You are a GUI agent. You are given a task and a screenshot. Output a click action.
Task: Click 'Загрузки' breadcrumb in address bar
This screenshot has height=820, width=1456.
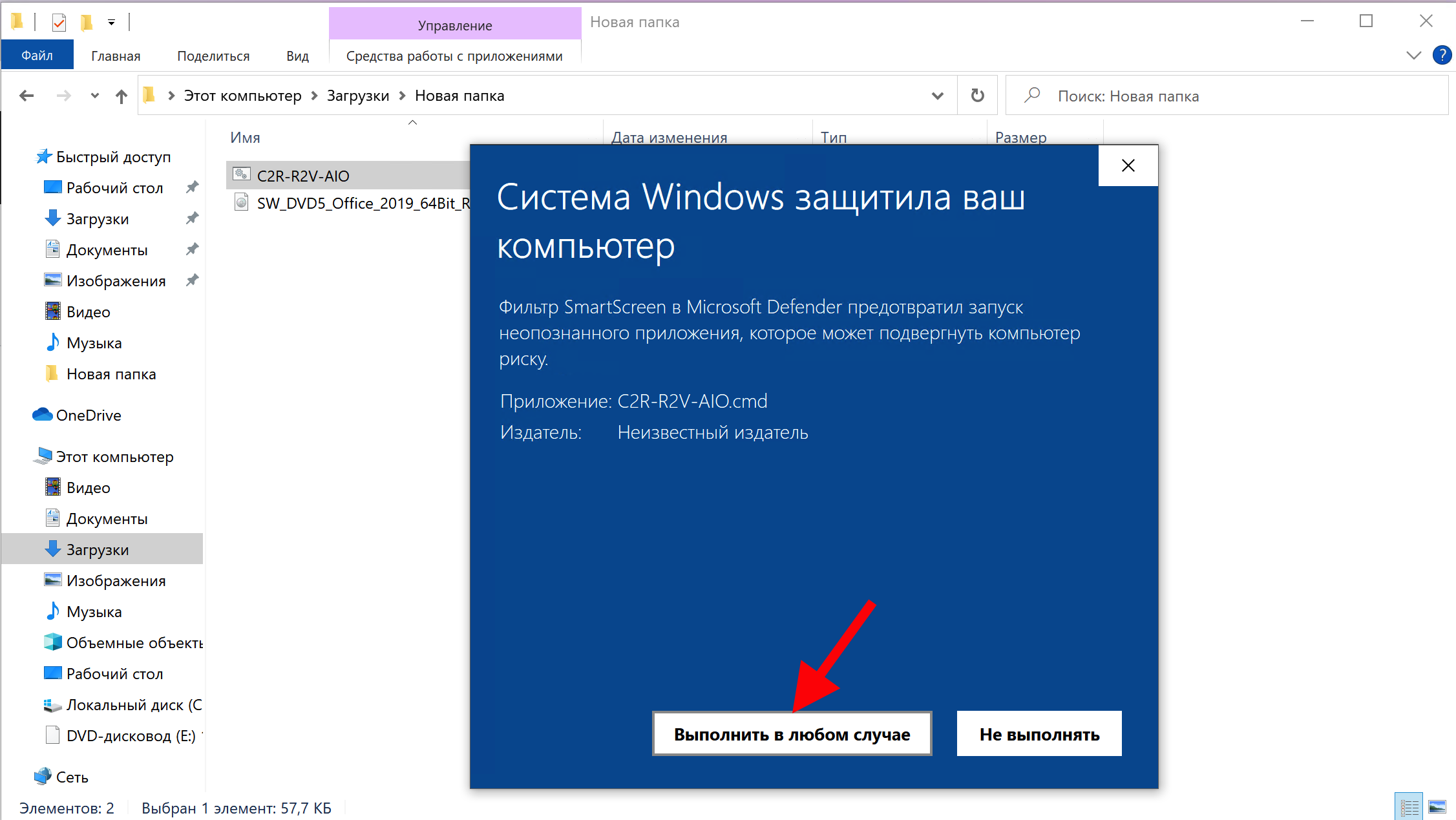pyautogui.click(x=358, y=96)
